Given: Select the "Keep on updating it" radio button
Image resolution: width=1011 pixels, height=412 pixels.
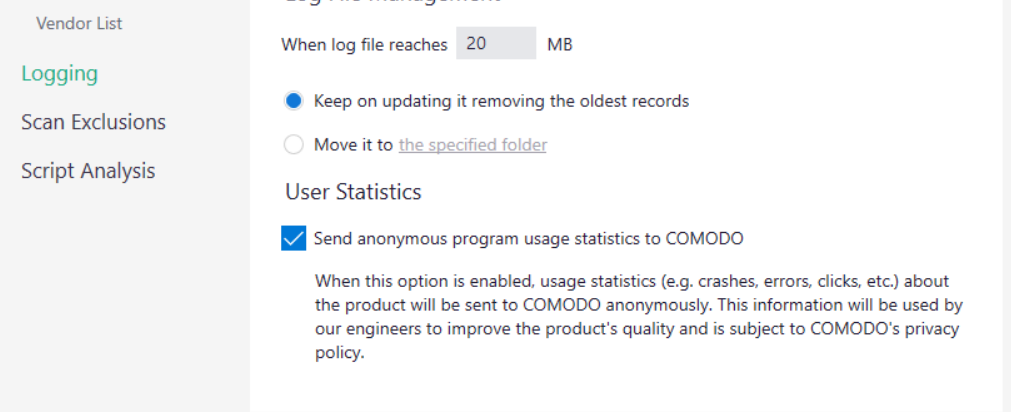Looking at the screenshot, I should (x=293, y=101).
